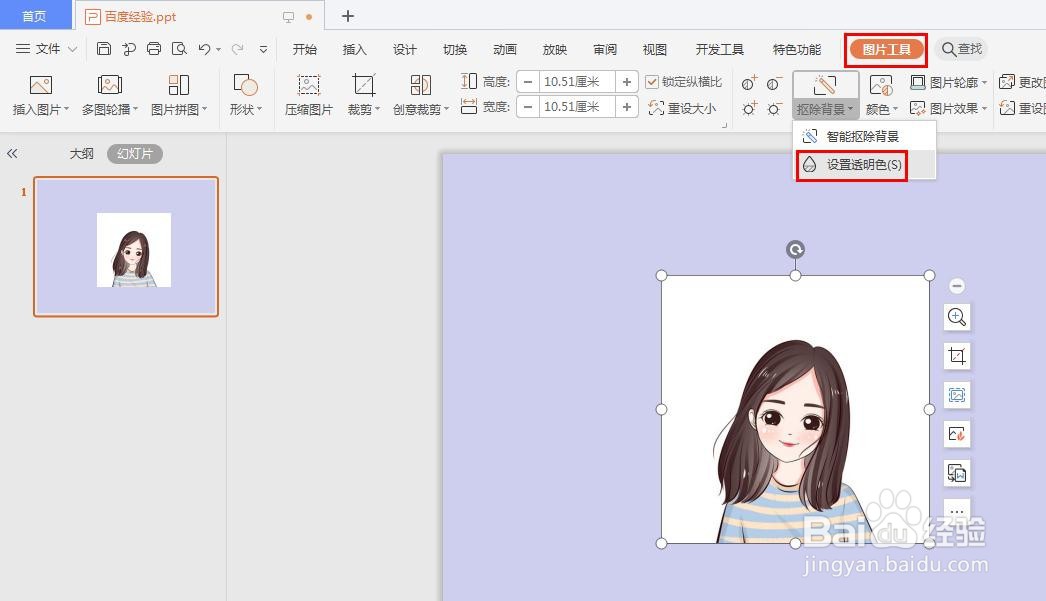Click the magnifier zoom icon beside the image
The height and width of the screenshot is (601, 1046).
957,317
